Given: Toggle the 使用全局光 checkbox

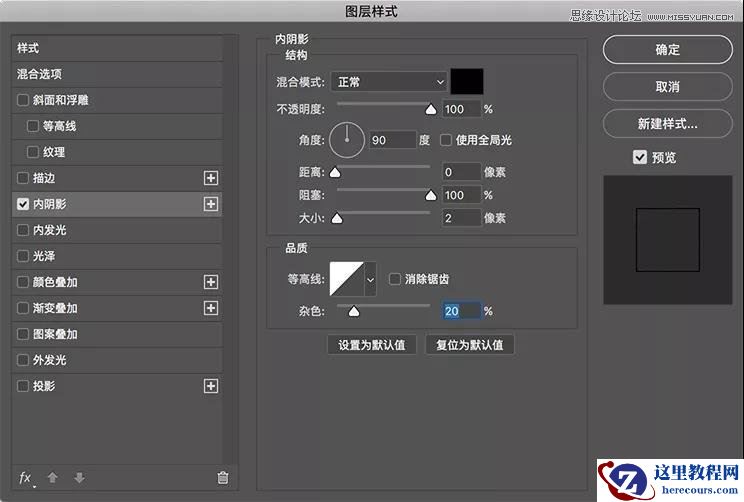Looking at the screenshot, I should pyautogui.click(x=446, y=140).
